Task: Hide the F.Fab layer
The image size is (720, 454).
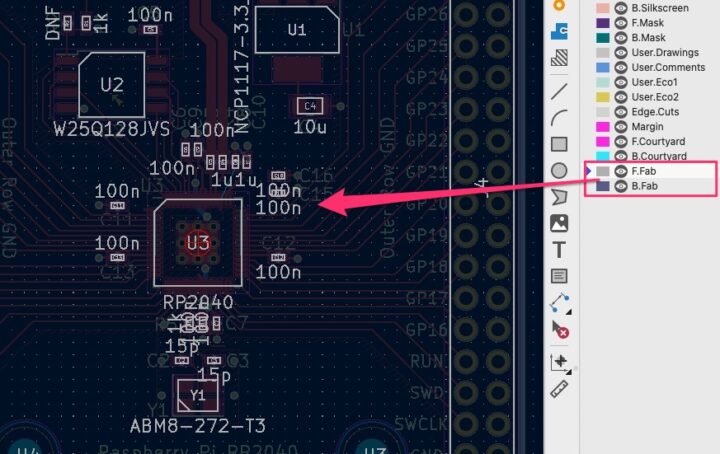Action: pyautogui.click(x=621, y=172)
